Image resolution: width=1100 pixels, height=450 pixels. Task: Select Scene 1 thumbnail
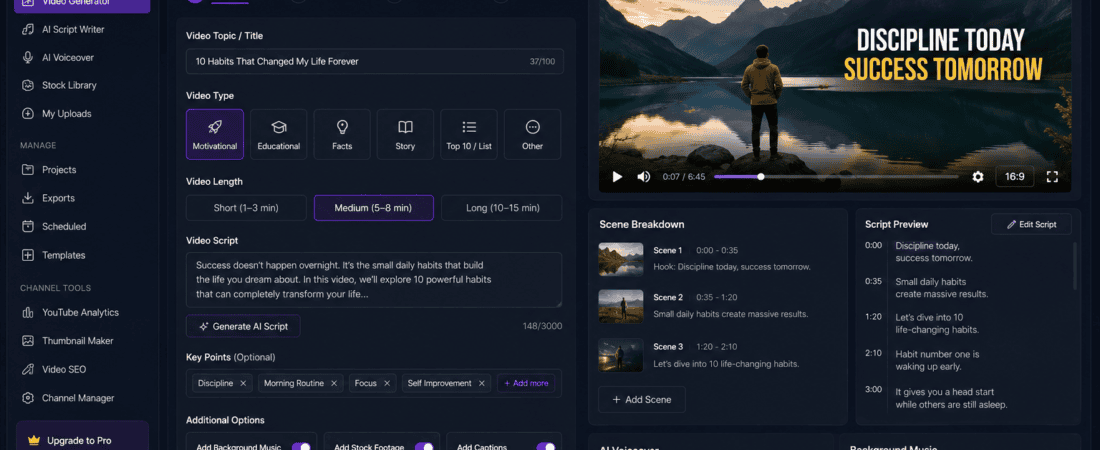coord(621,259)
